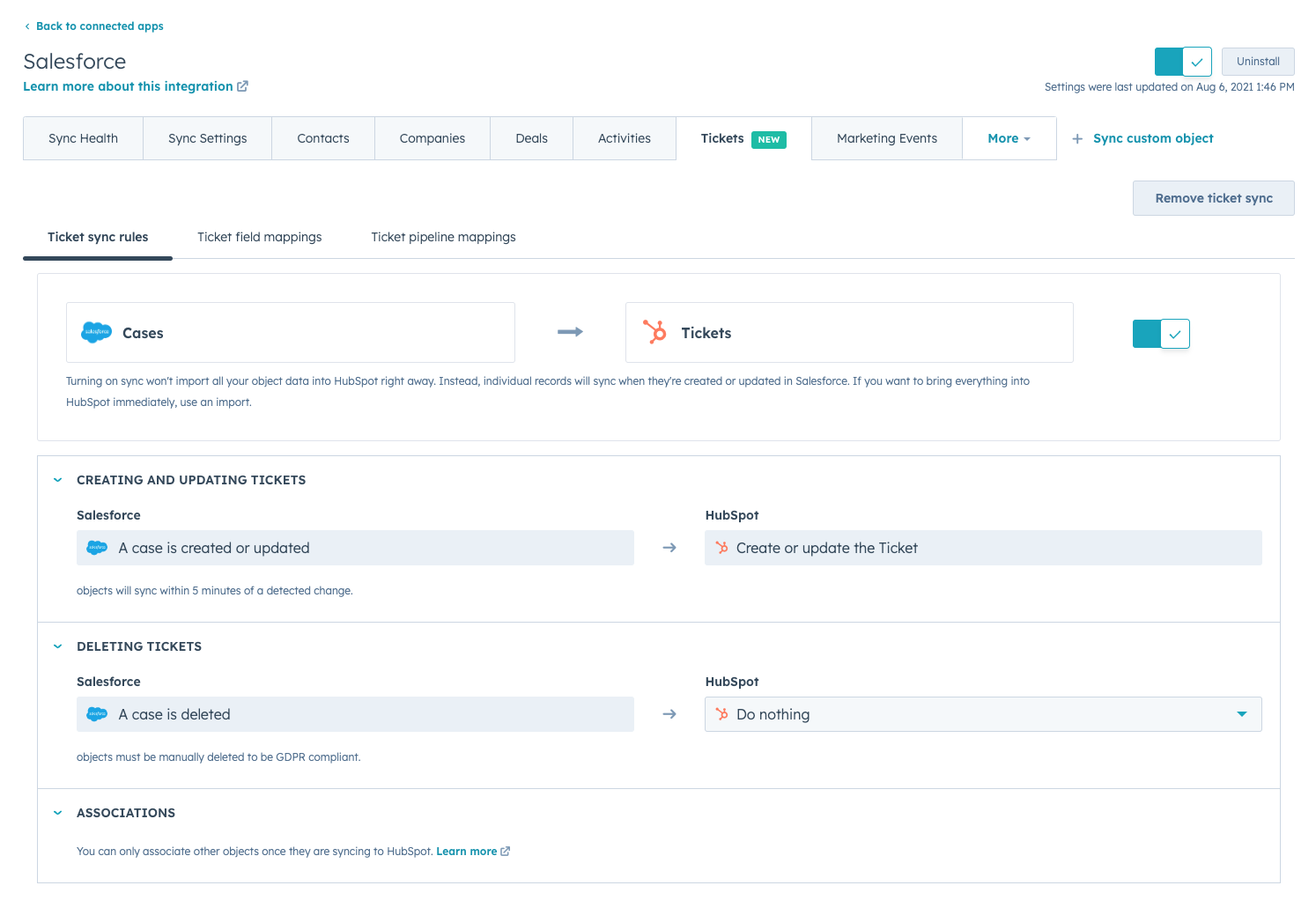Click Salesforce icon on case deleted row

(x=97, y=714)
